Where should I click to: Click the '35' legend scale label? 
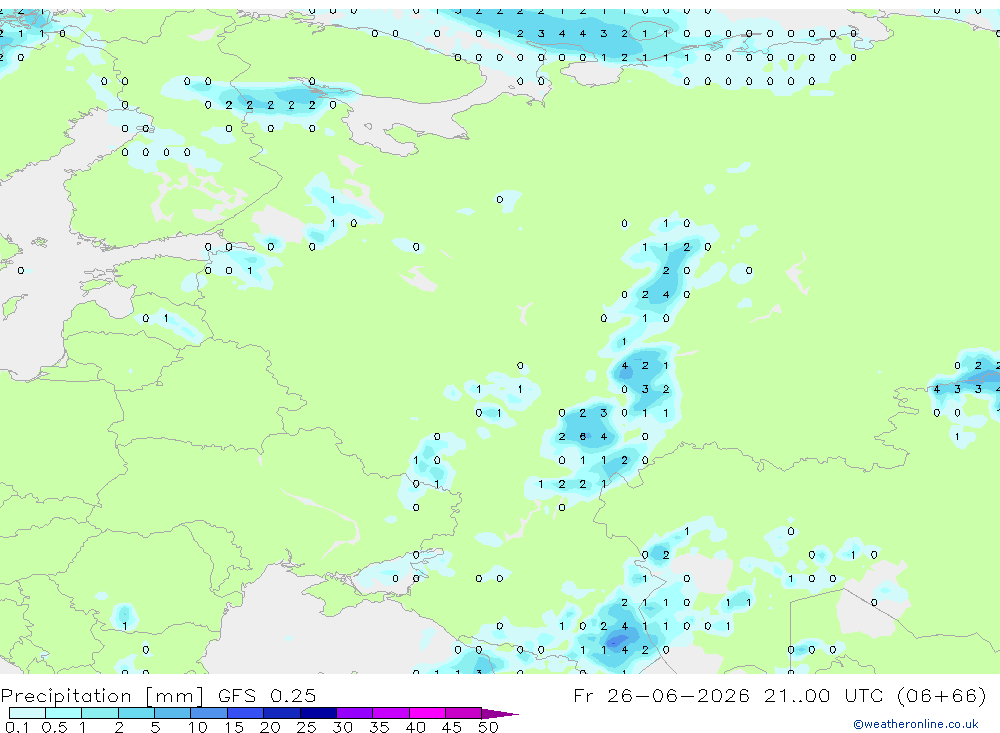(x=379, y=727)
